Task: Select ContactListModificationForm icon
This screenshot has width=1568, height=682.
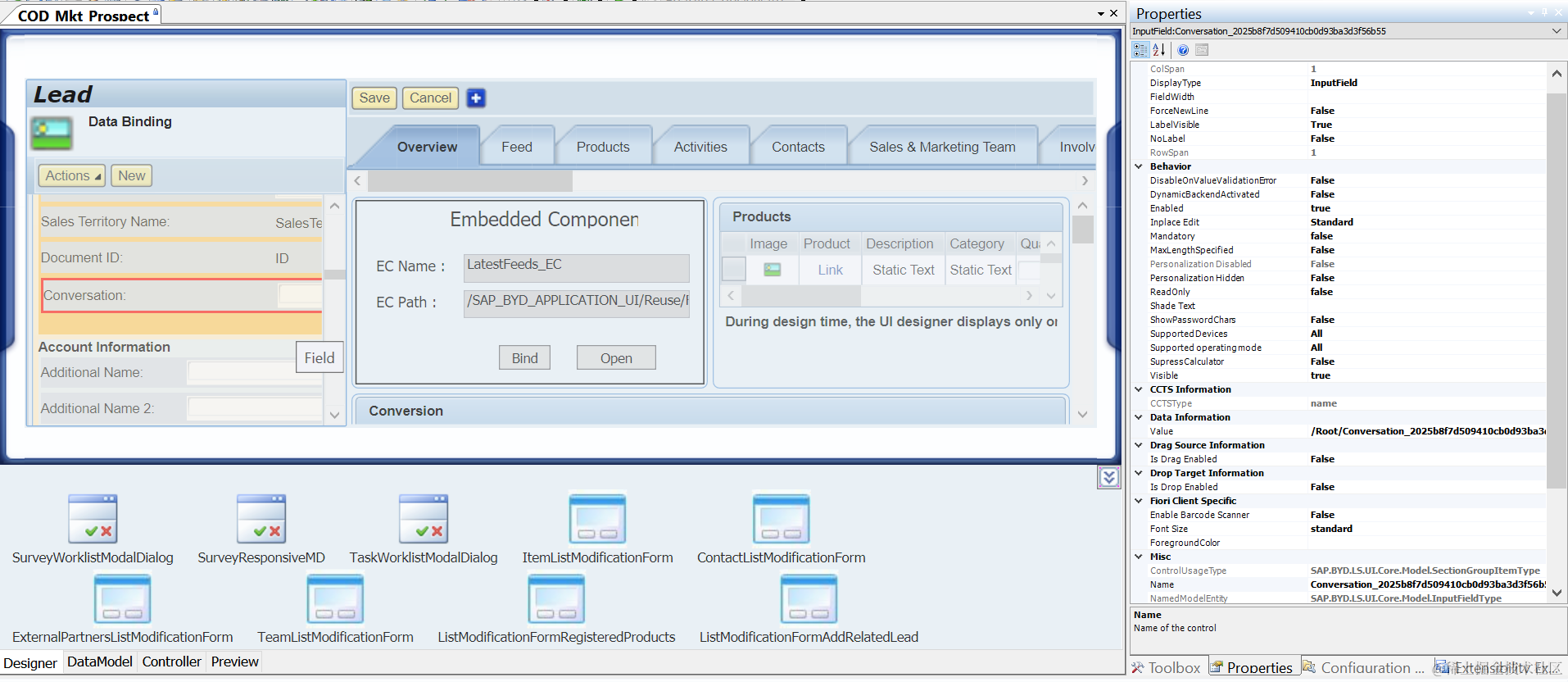Action: [781, 519]
